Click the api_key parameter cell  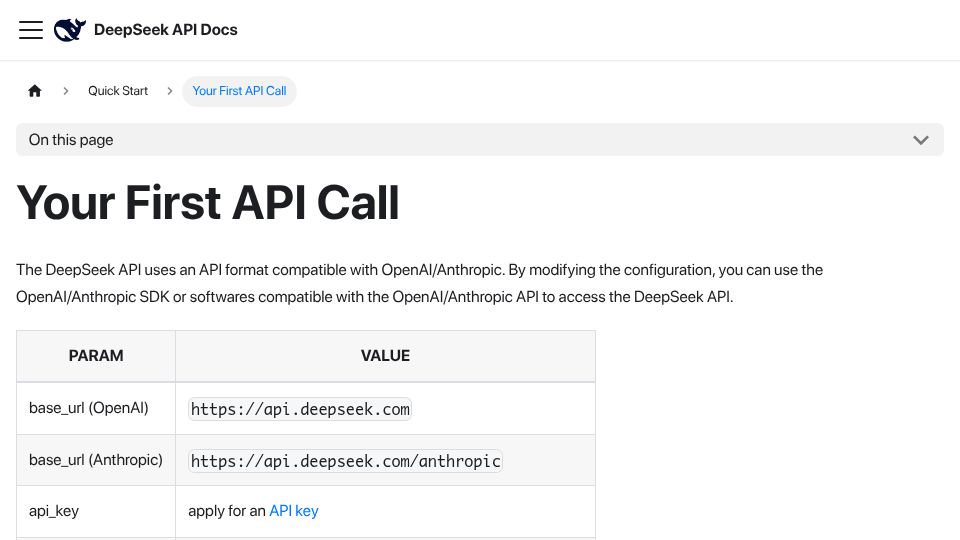click(96, 511)
